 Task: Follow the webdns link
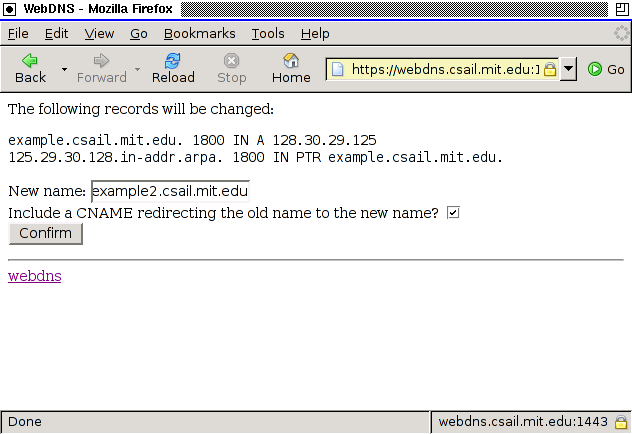click(x=35, y=276)
